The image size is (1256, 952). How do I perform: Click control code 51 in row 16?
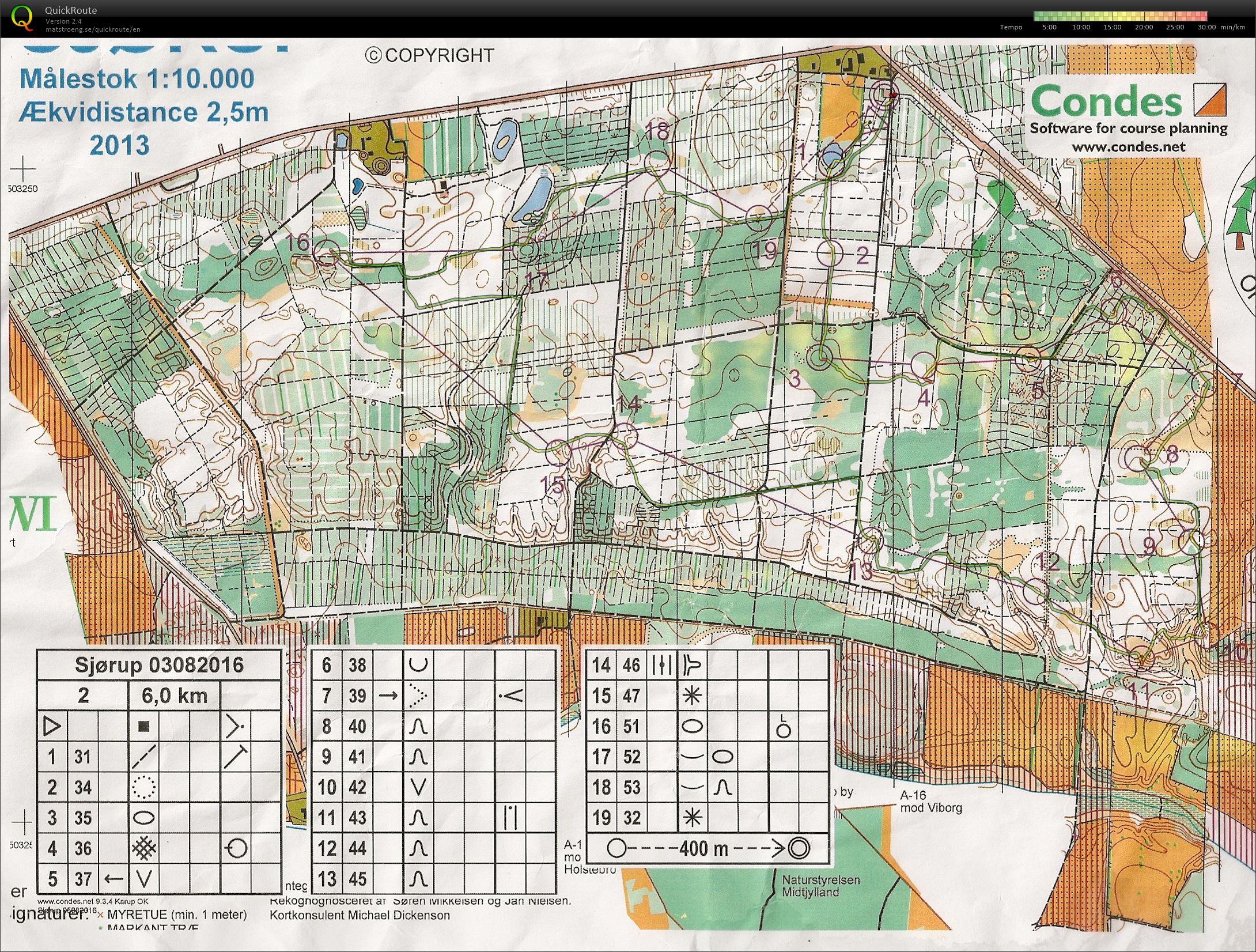pos(631,726)
